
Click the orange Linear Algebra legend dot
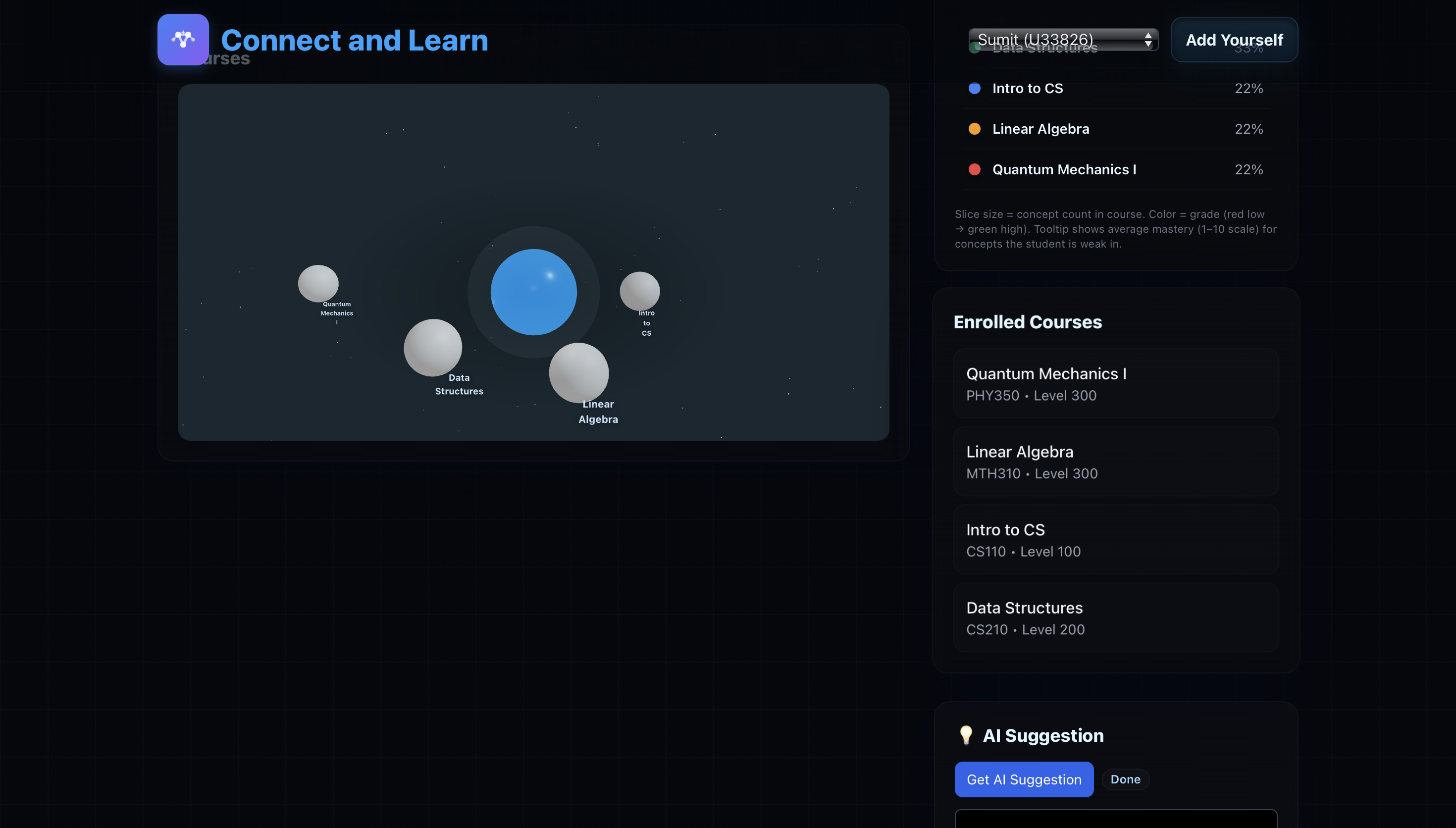coord(974,129)
